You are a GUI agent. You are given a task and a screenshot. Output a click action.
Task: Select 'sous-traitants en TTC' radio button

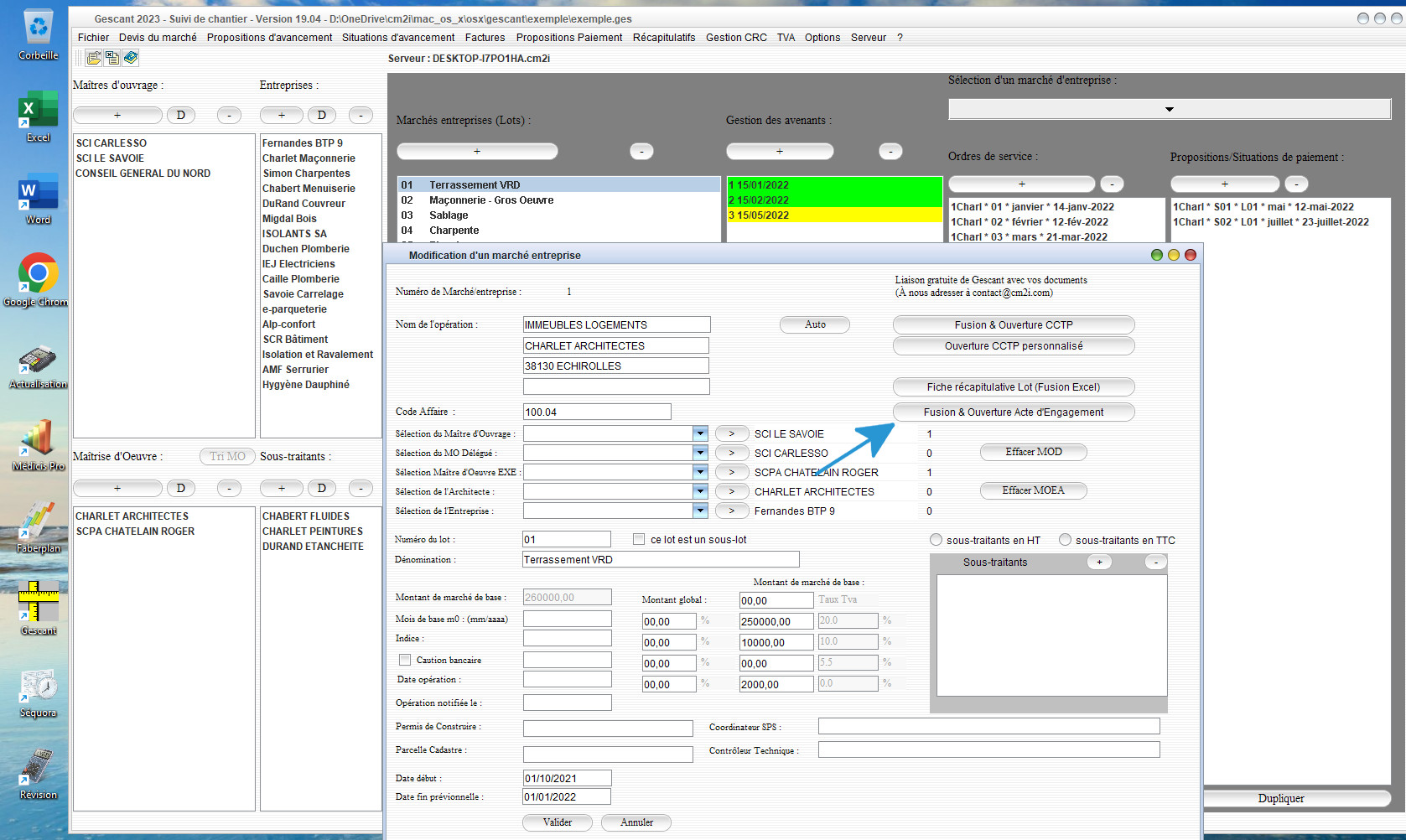1065,540
